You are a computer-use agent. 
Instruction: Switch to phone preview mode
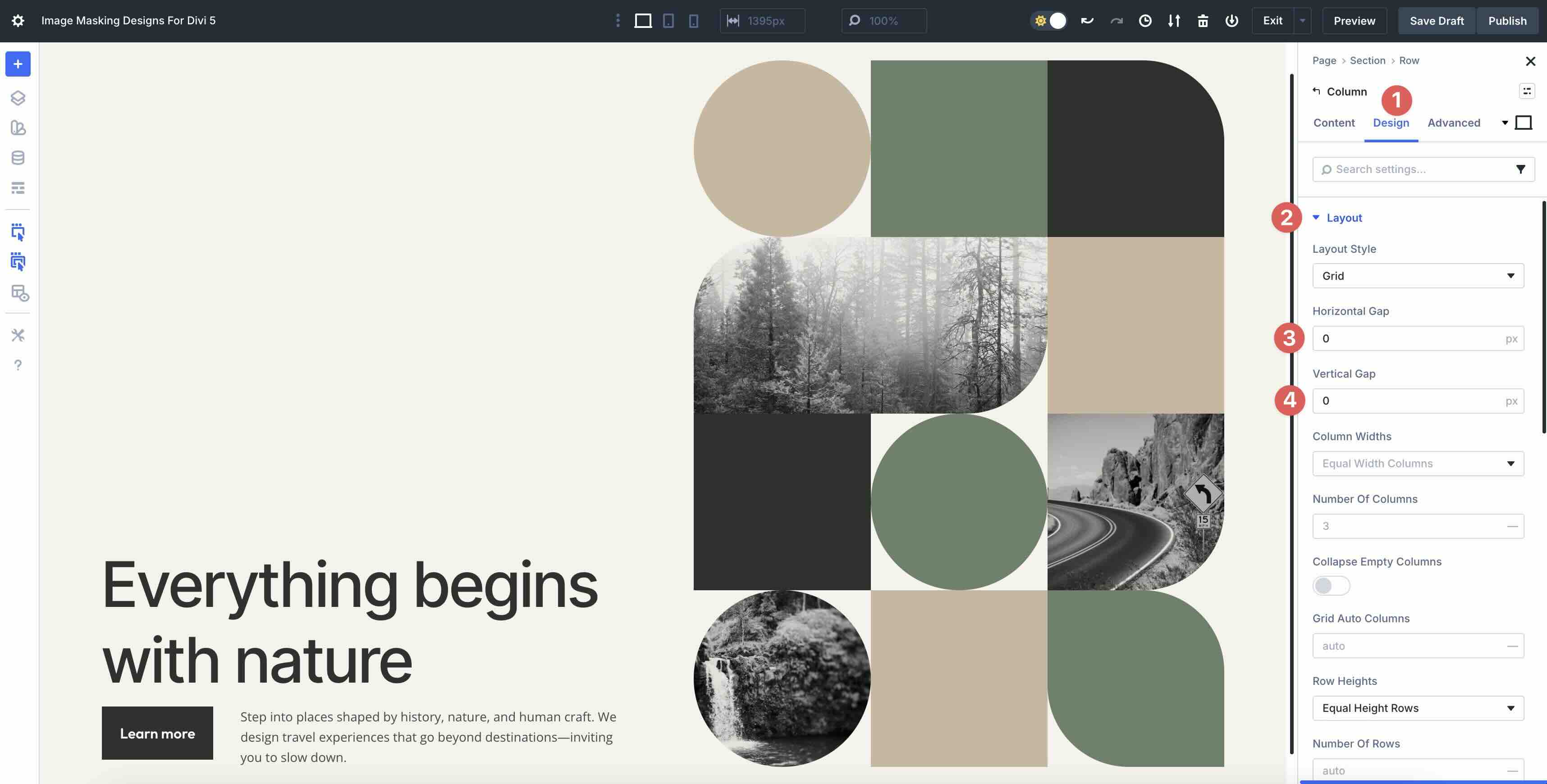point(694,20)
